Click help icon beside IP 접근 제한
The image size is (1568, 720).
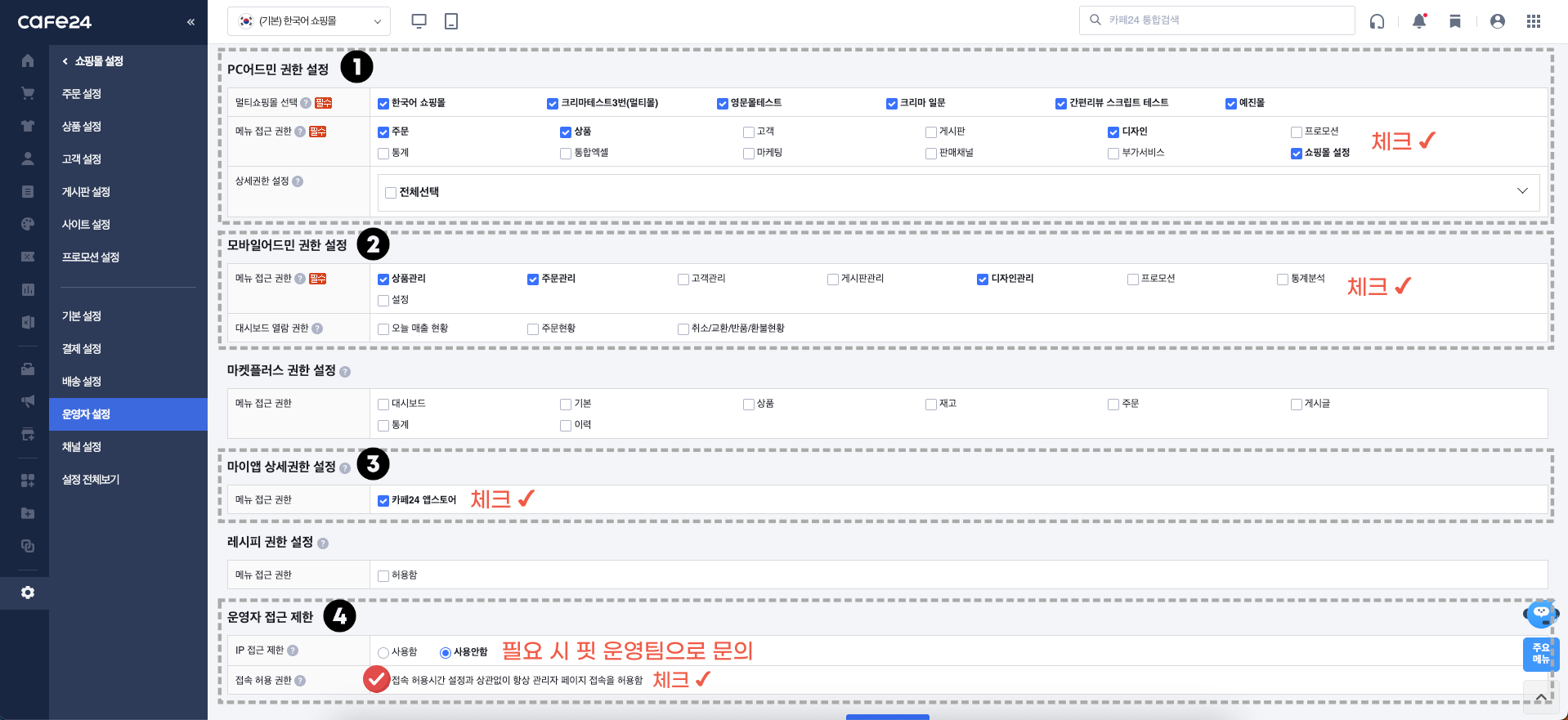click(x=293, y=651)
